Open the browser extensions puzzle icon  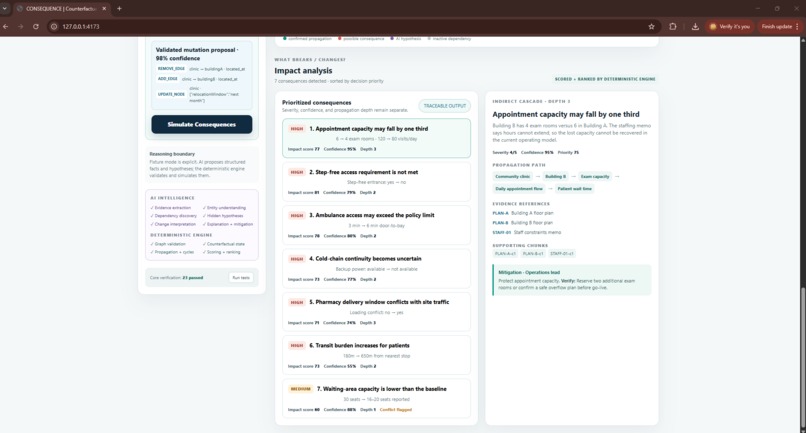672,26
